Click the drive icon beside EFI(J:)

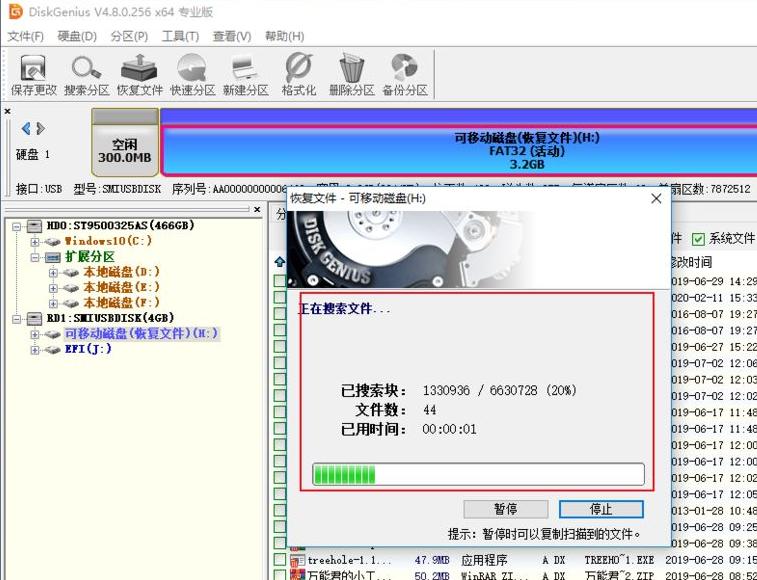52,350
